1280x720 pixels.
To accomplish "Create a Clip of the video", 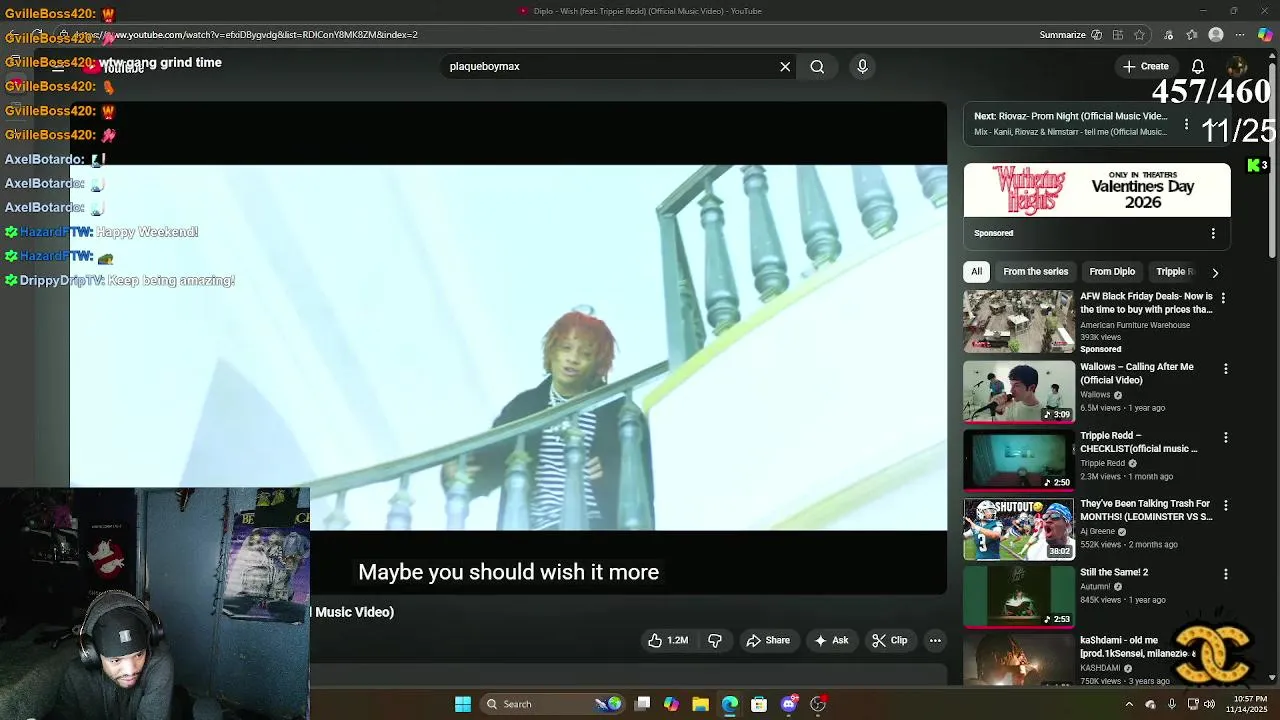I will pos(889,641).
